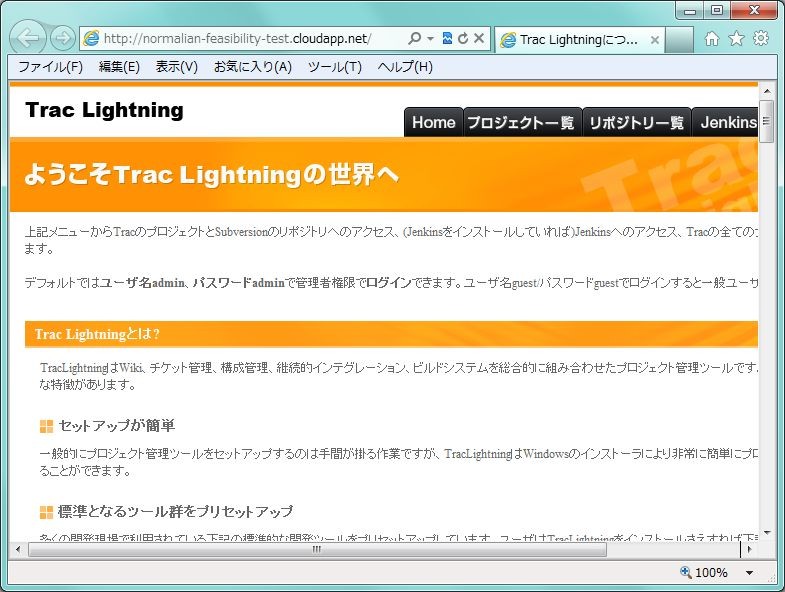Click the refresh icon in address bar
This screenshot has width=785, height=592.
463,38
